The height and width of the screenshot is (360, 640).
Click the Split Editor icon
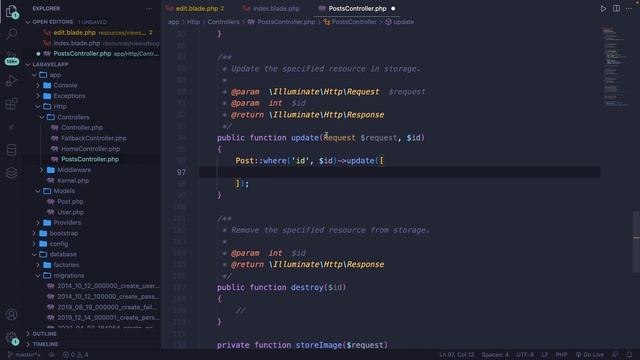coord(616,9)
